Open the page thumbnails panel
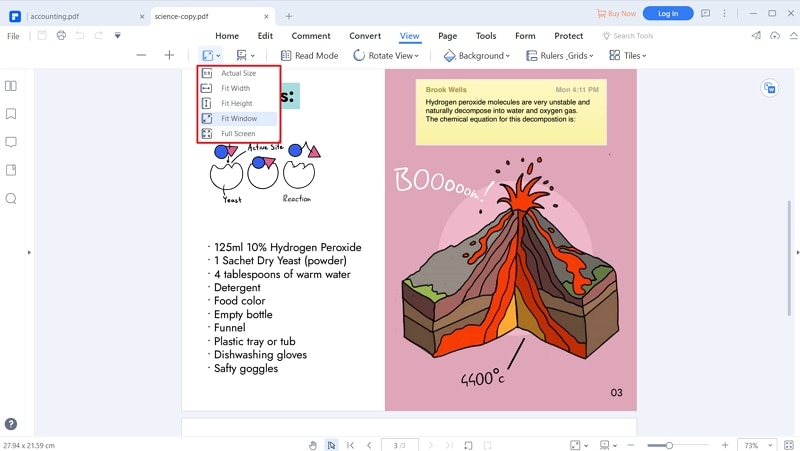The width and height of the screenshot is (800, 451). click(11, 86)
